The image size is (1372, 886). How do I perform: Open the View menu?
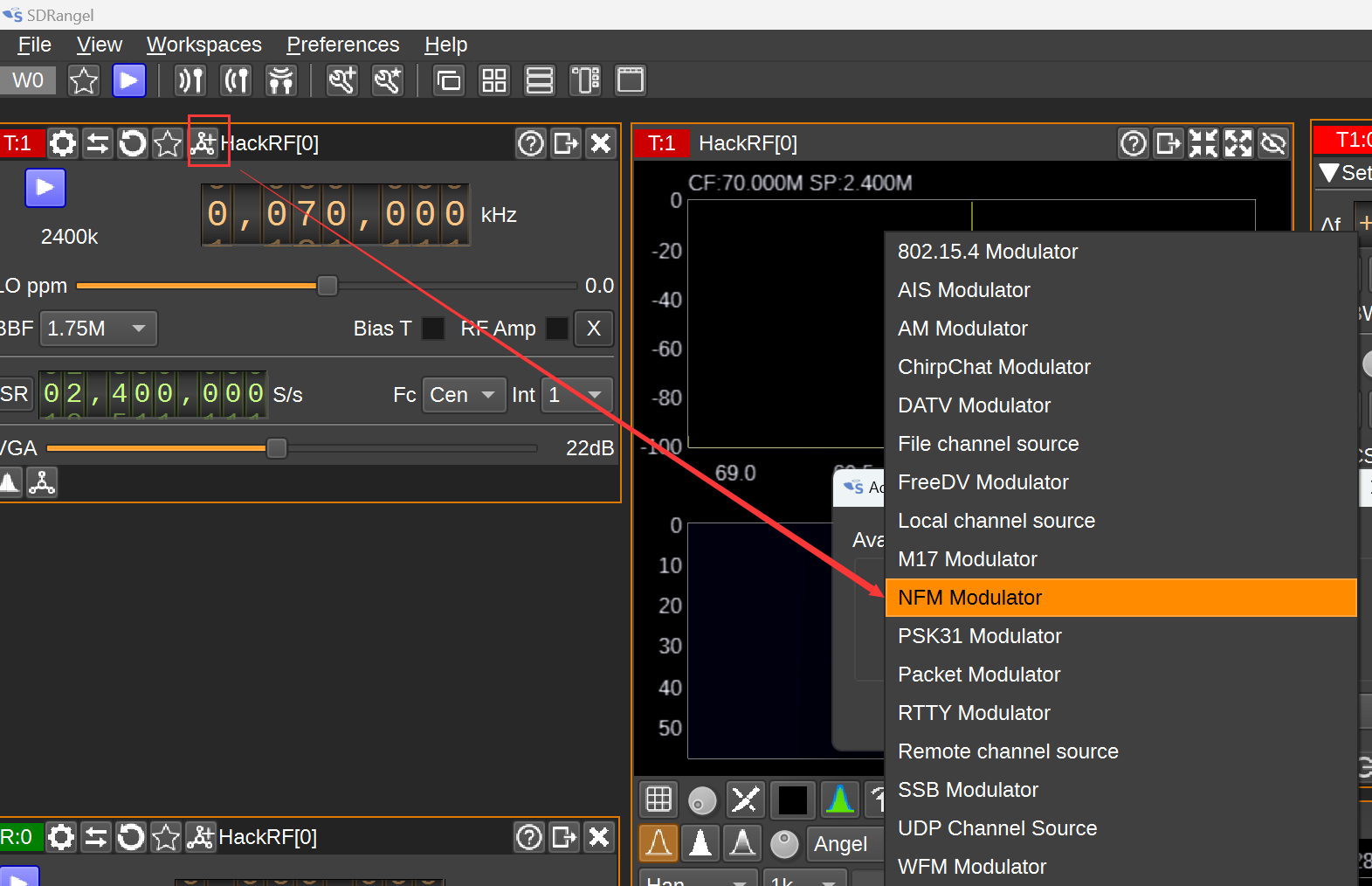pos(100,45)
